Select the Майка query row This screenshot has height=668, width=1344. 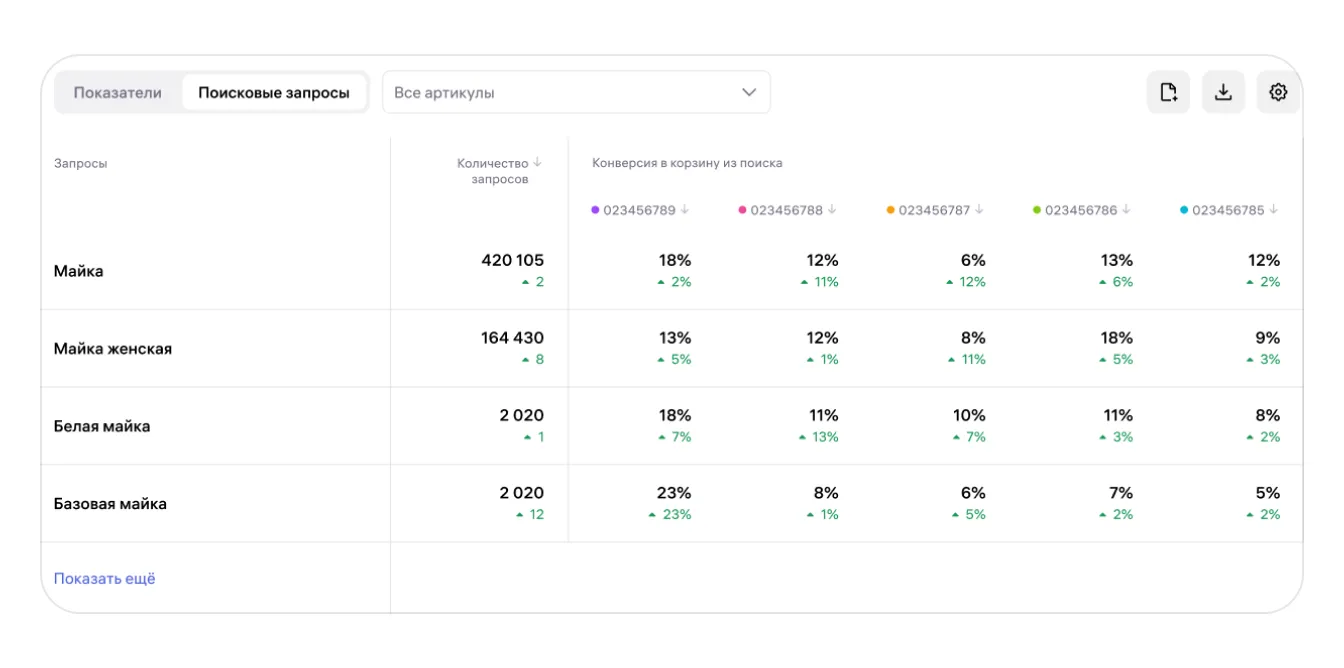click(x=79, y=271)
